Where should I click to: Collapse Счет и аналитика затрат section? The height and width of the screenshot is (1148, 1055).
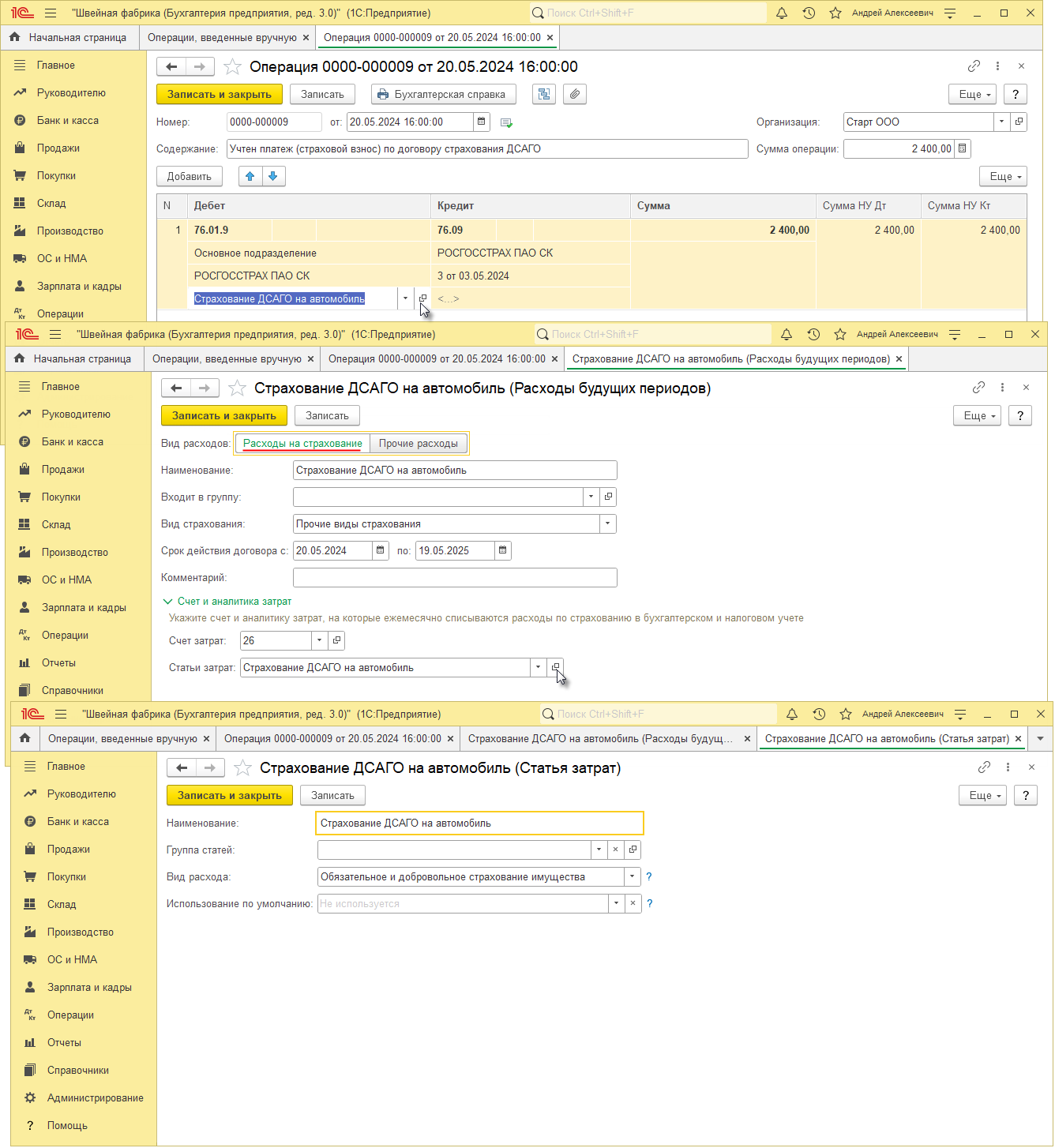227,601
